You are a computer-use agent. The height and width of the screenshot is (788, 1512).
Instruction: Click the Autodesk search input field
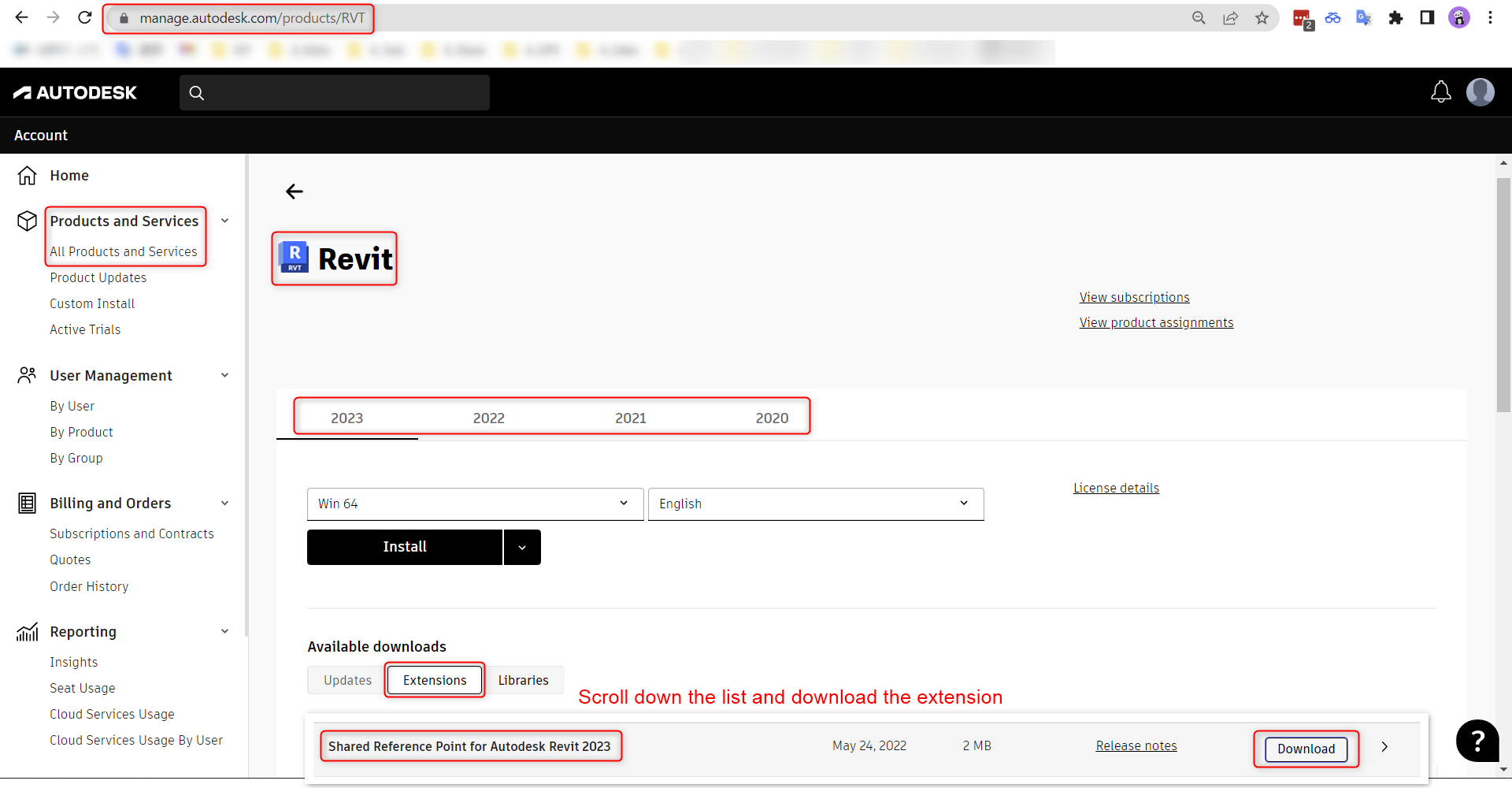point(335,93)
